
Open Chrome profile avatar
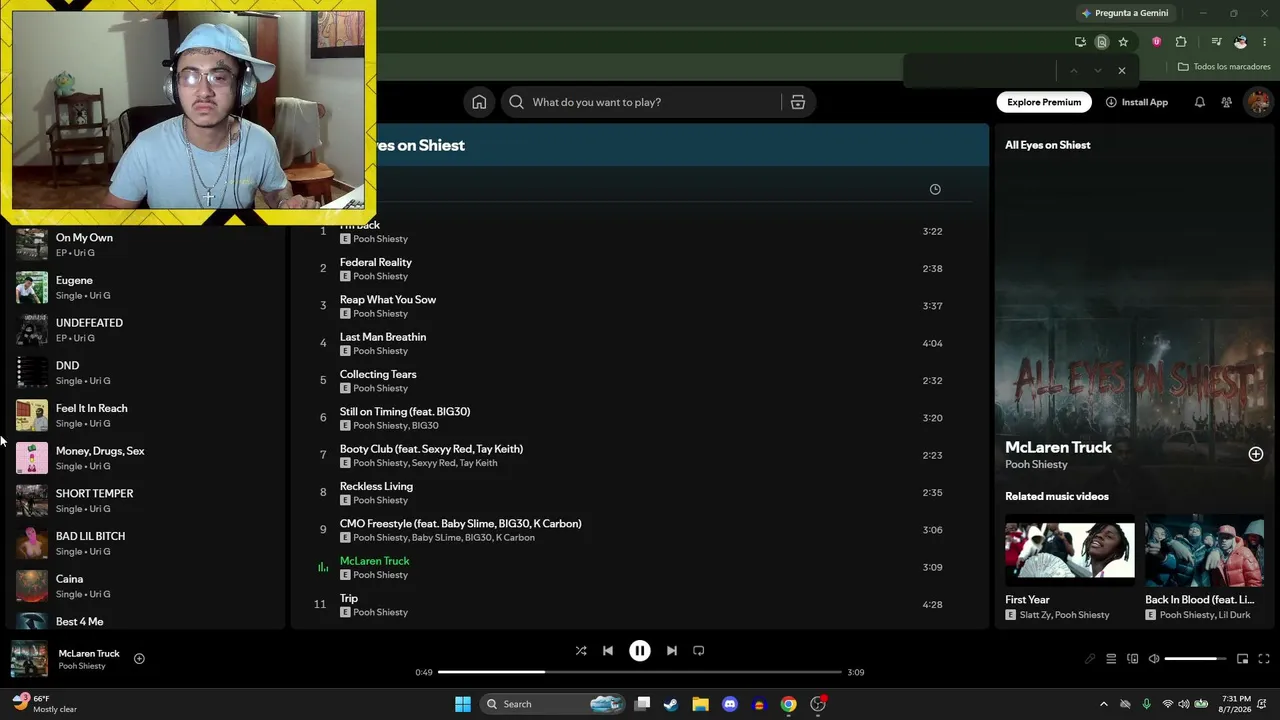1241,42
